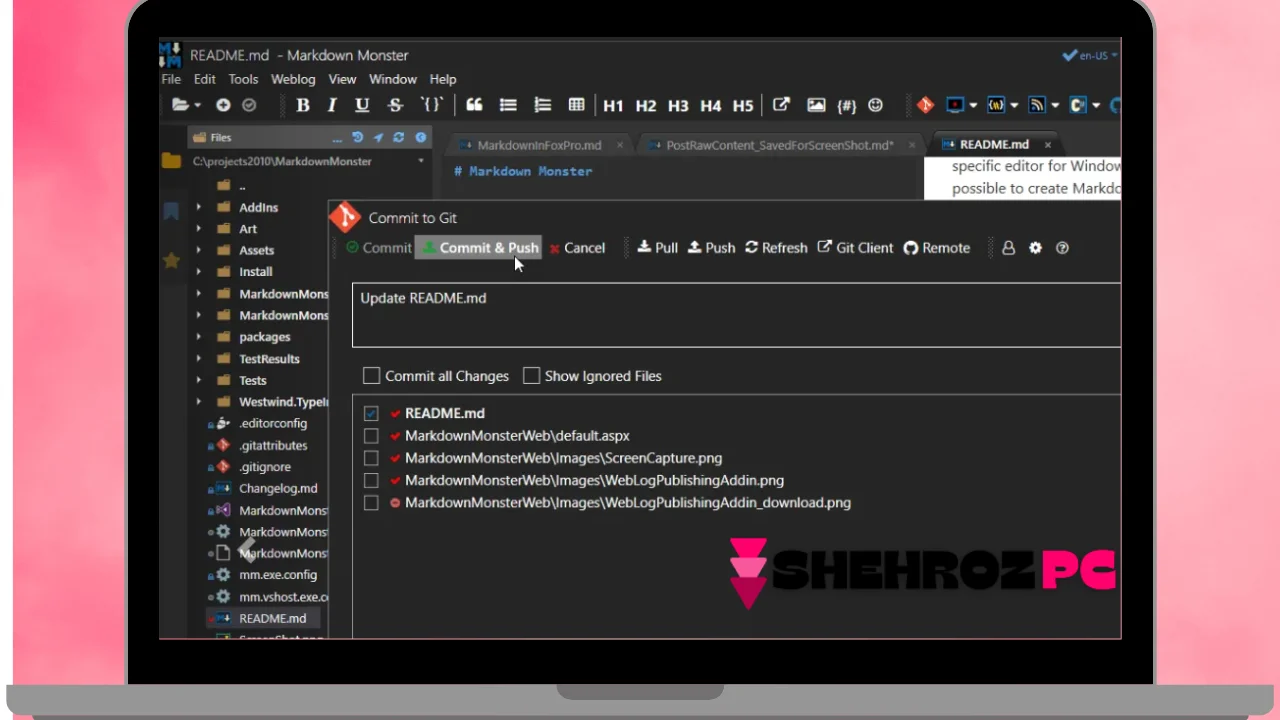Open the View menu
The height and width of the screenshot is (720, 1280).
tap(342, 79)
